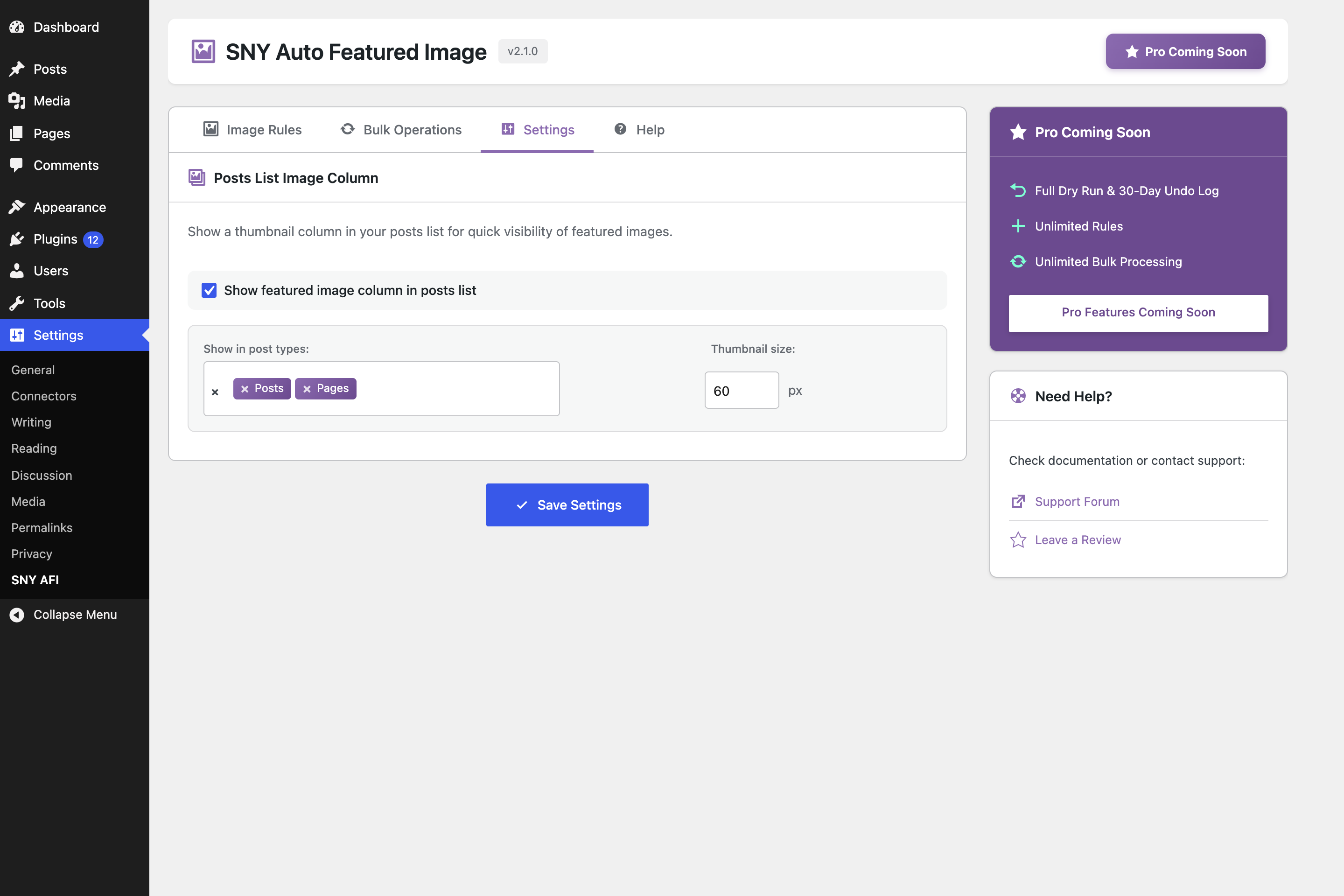Click the Show featured image column label
1344x896 pixels.
pyautogui.click(x=350, y=290)
